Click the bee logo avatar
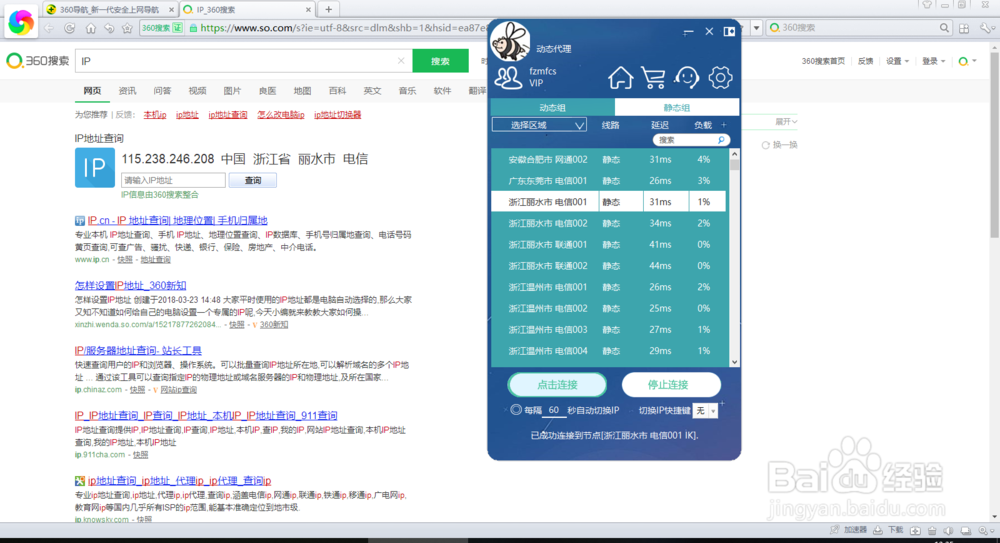This screenshot has width=1000, height=543. coord(510,41)
